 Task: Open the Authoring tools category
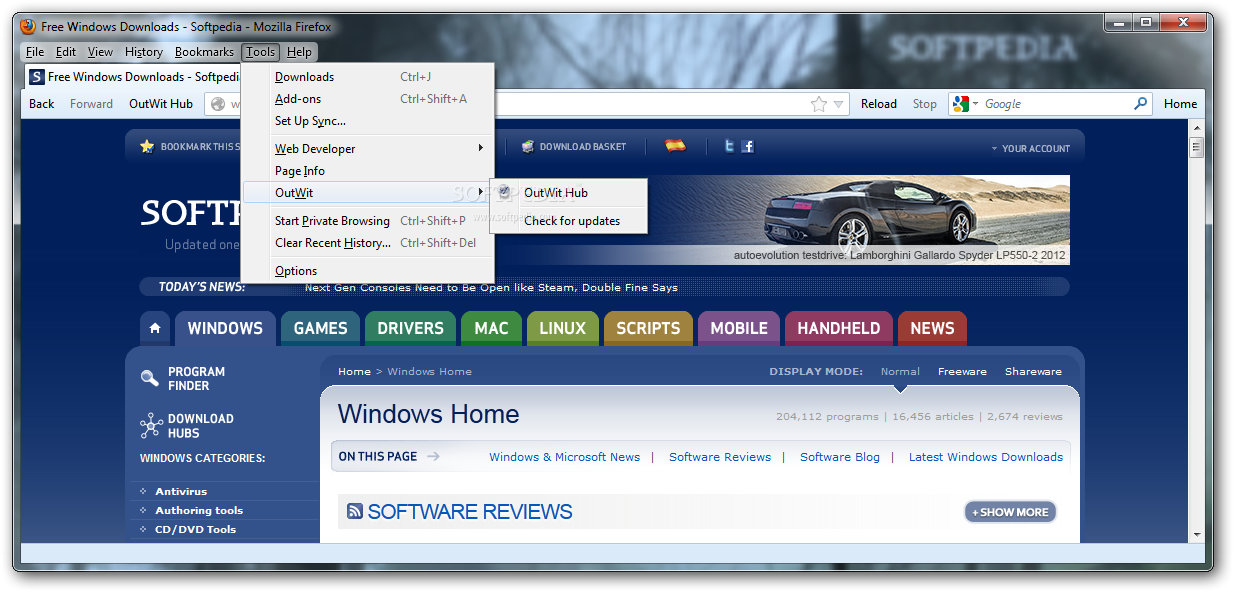pyautogui.click(x=199, y=510)
